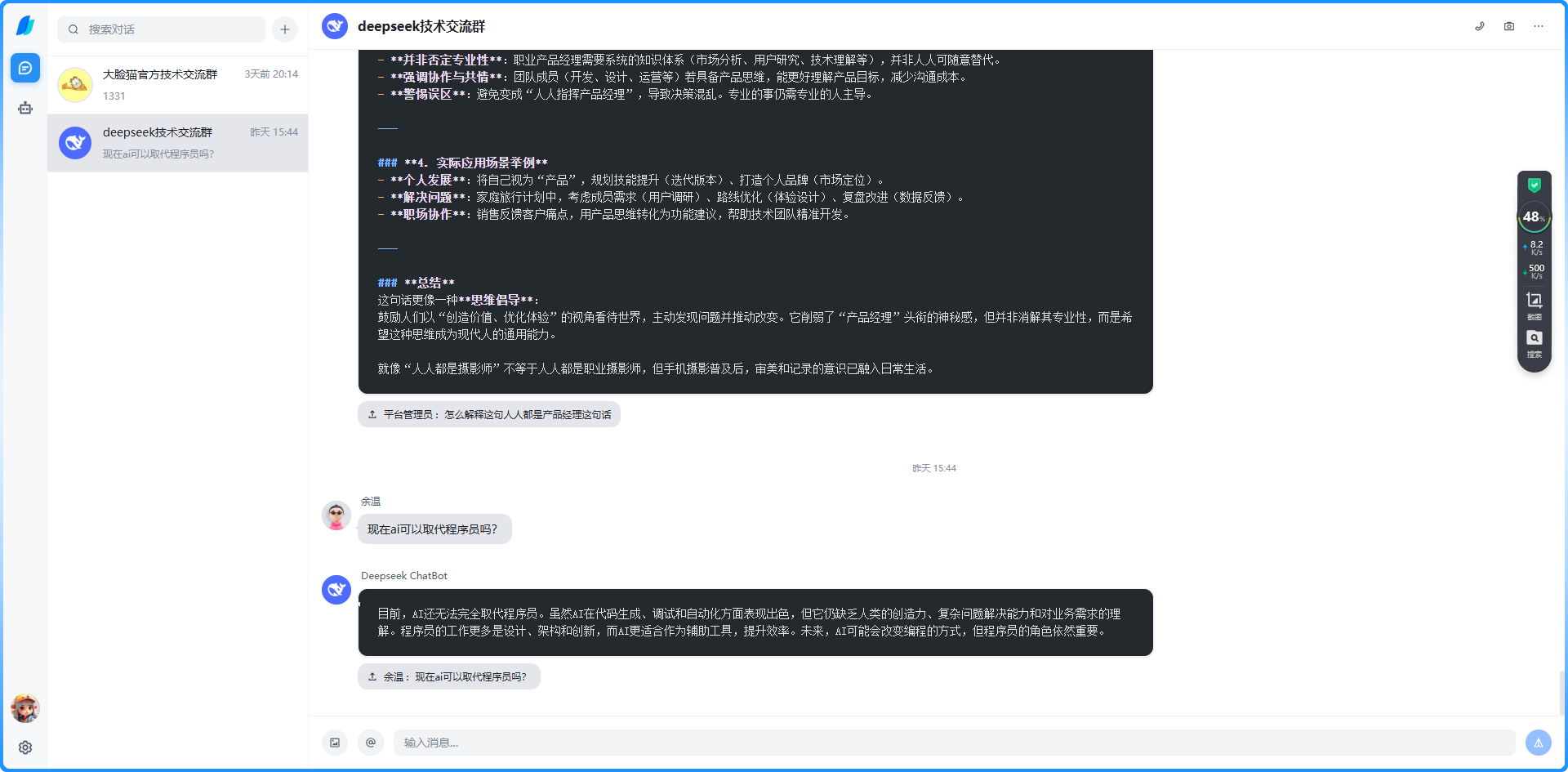Select the messages icon in the left sidebar
This screenshot has height=772, width=1568.
pyautogui.click(x=25, y=68)
